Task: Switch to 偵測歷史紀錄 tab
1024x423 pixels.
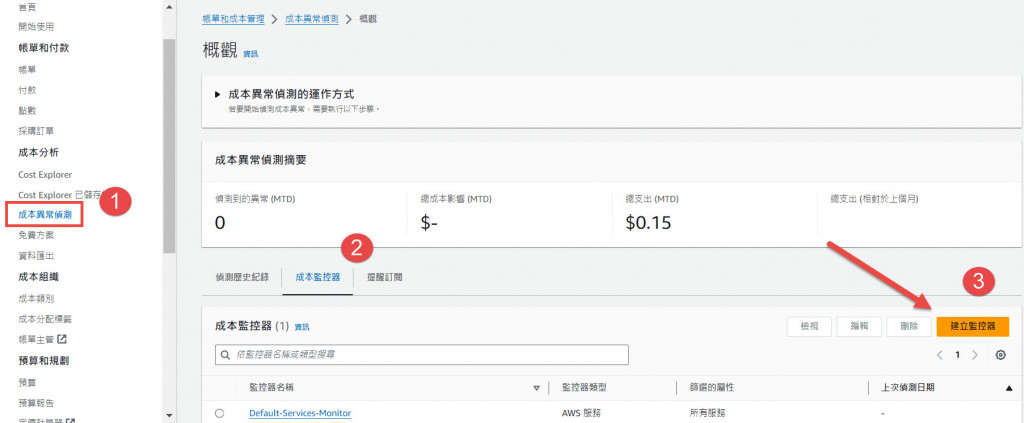Action: coord(242,277)
